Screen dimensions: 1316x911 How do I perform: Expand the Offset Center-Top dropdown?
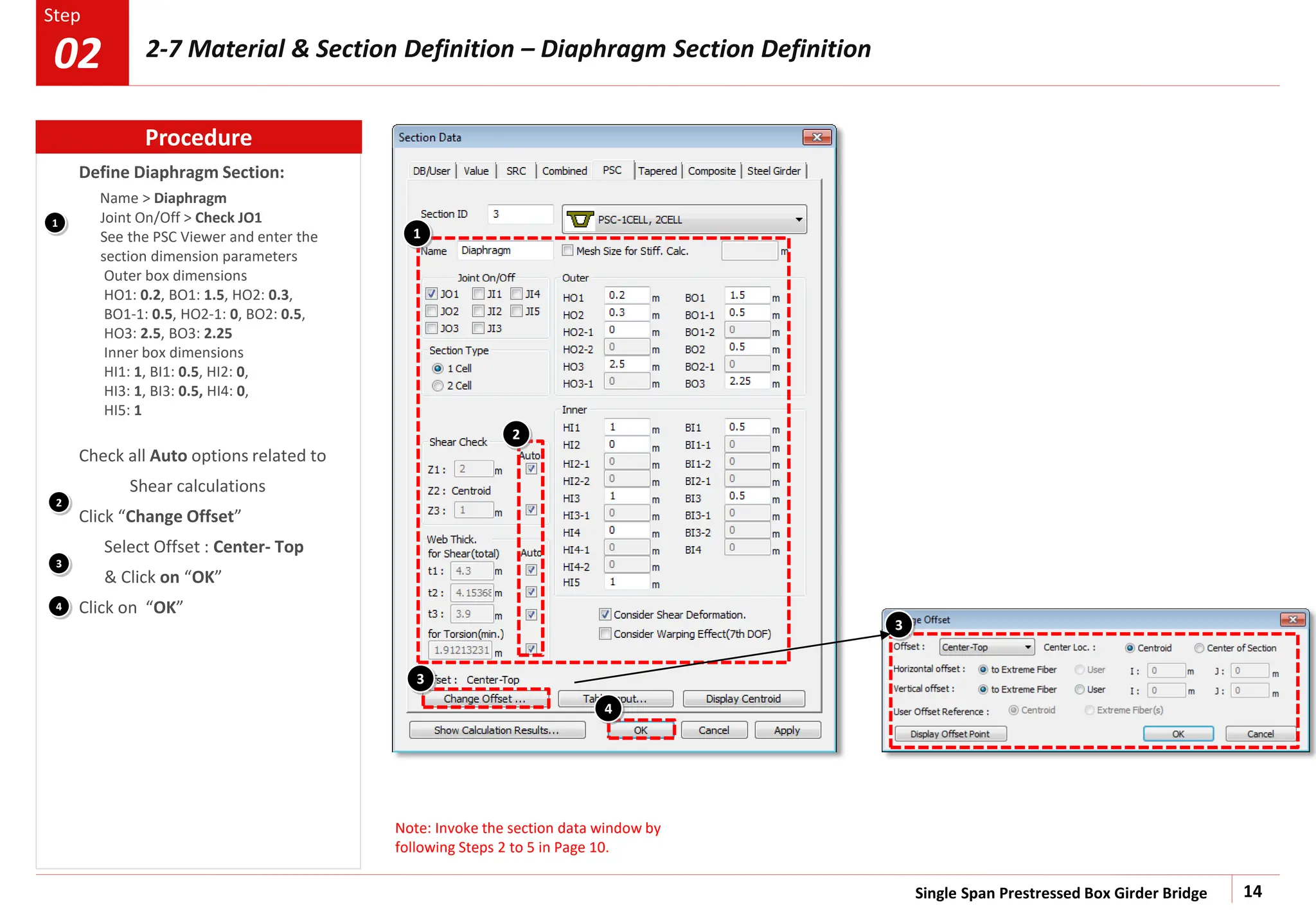pyautogui.click(x=1027, y=647)
